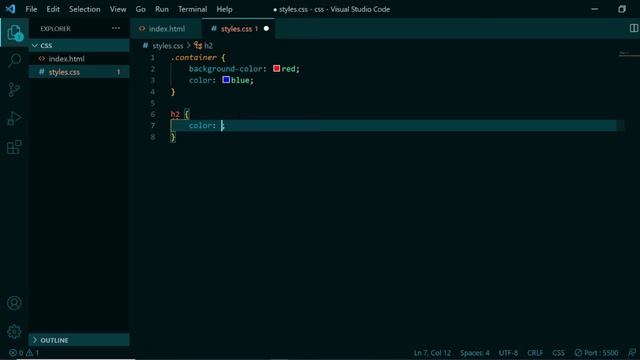This screenshot has height=360, width=640.
Task: Change indentation via Spaces: 4
Action: tap(475, 353)
